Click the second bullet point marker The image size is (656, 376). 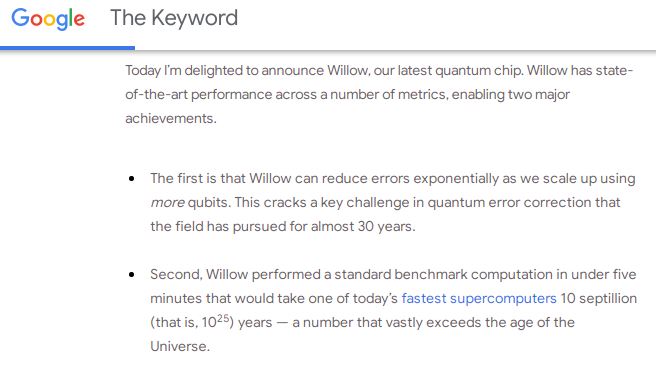click(132, 275)
